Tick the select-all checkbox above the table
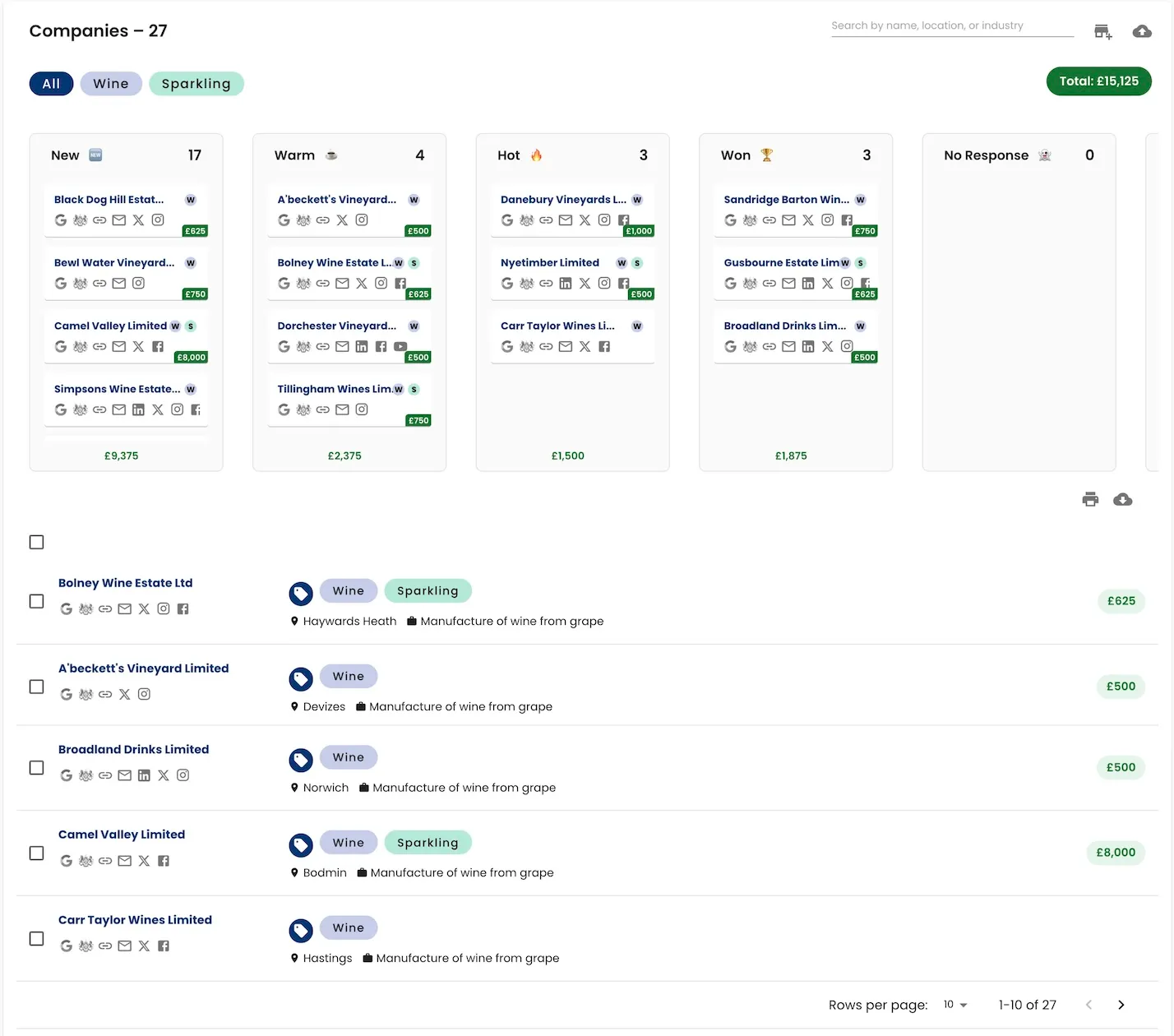Screen dimensions: 1174x1036 (36, 542)
